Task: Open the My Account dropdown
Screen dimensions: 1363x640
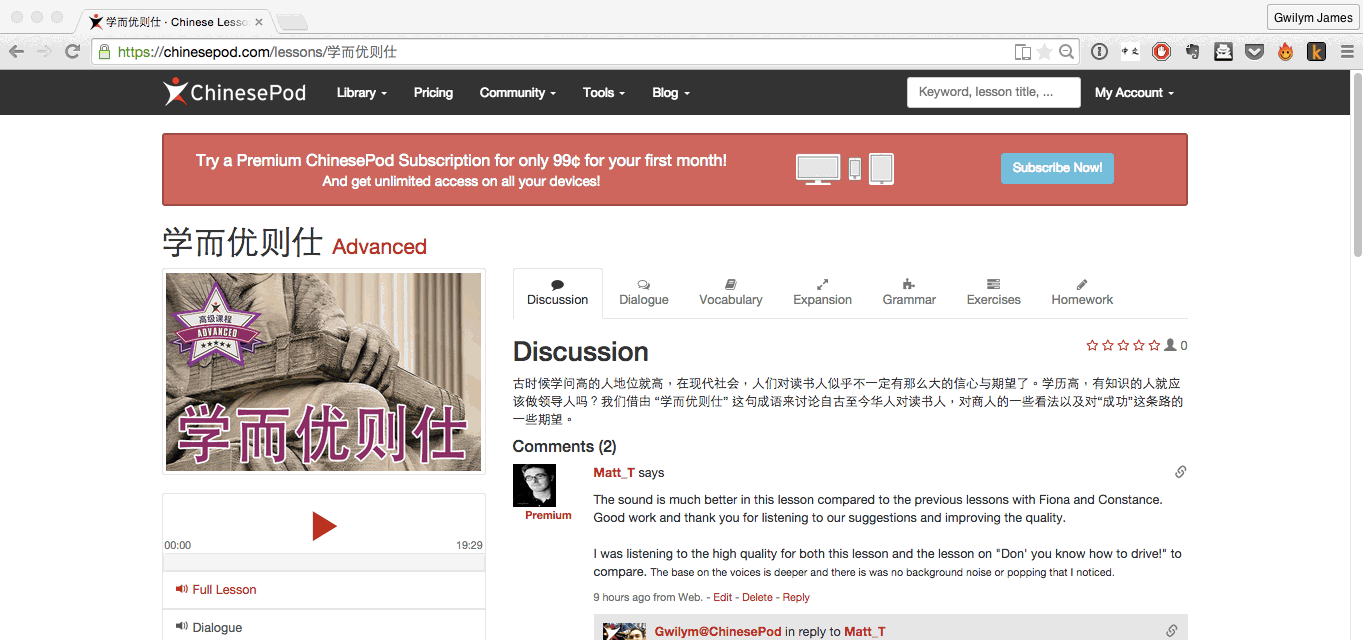Action: tap(1133, 92)
